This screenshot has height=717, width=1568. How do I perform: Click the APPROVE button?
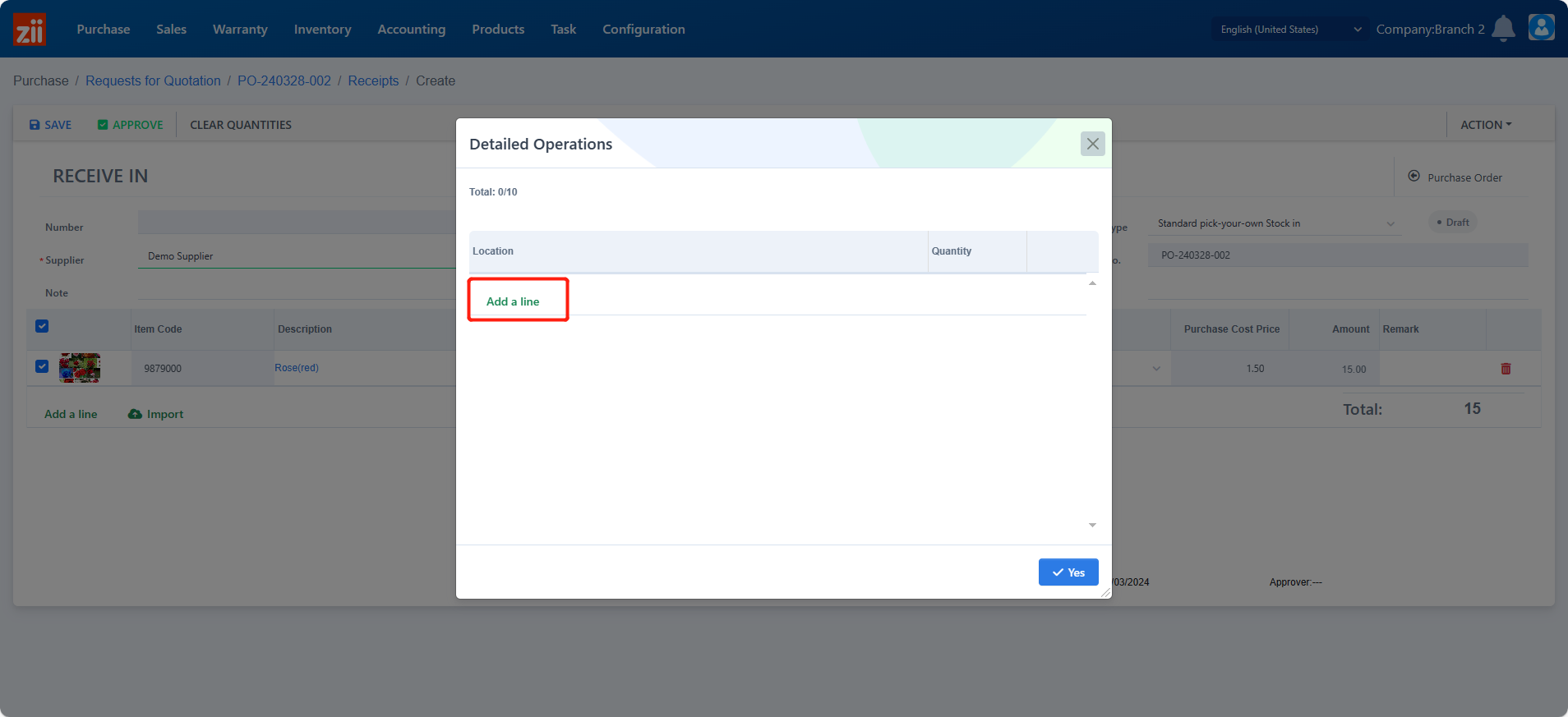pyautogui.click(x=130, y=125)
